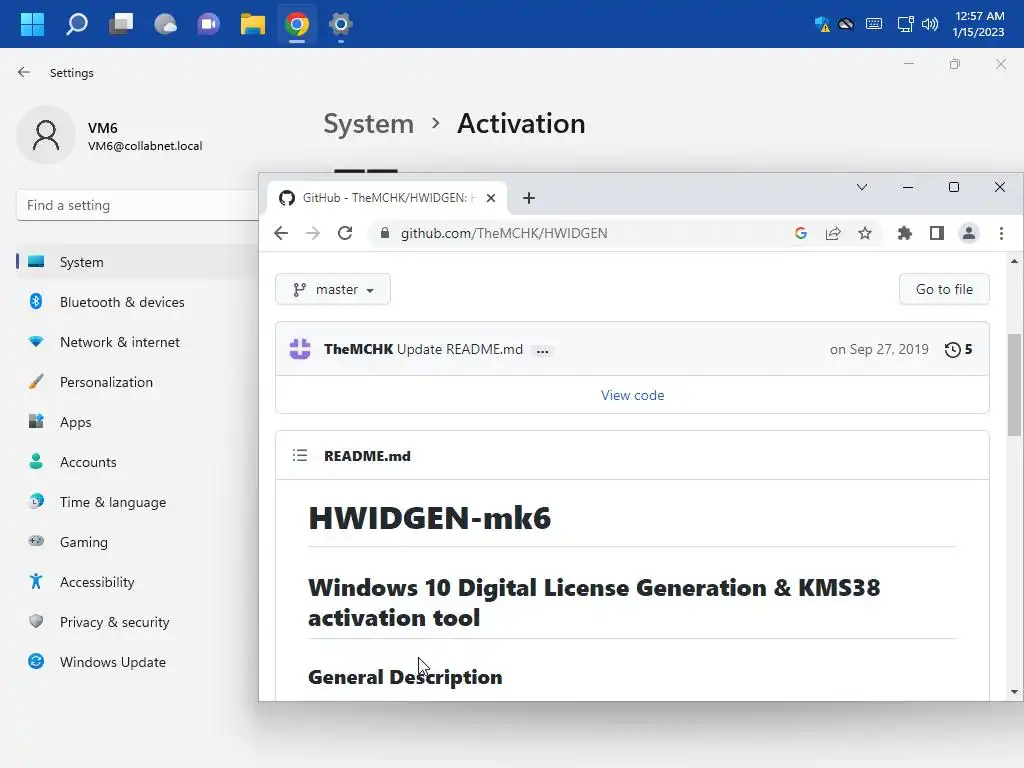Image resolution: width=1024 pixels, height=768 pixels.
Task: Open network warning tray icon
Action: pos(822,24)
